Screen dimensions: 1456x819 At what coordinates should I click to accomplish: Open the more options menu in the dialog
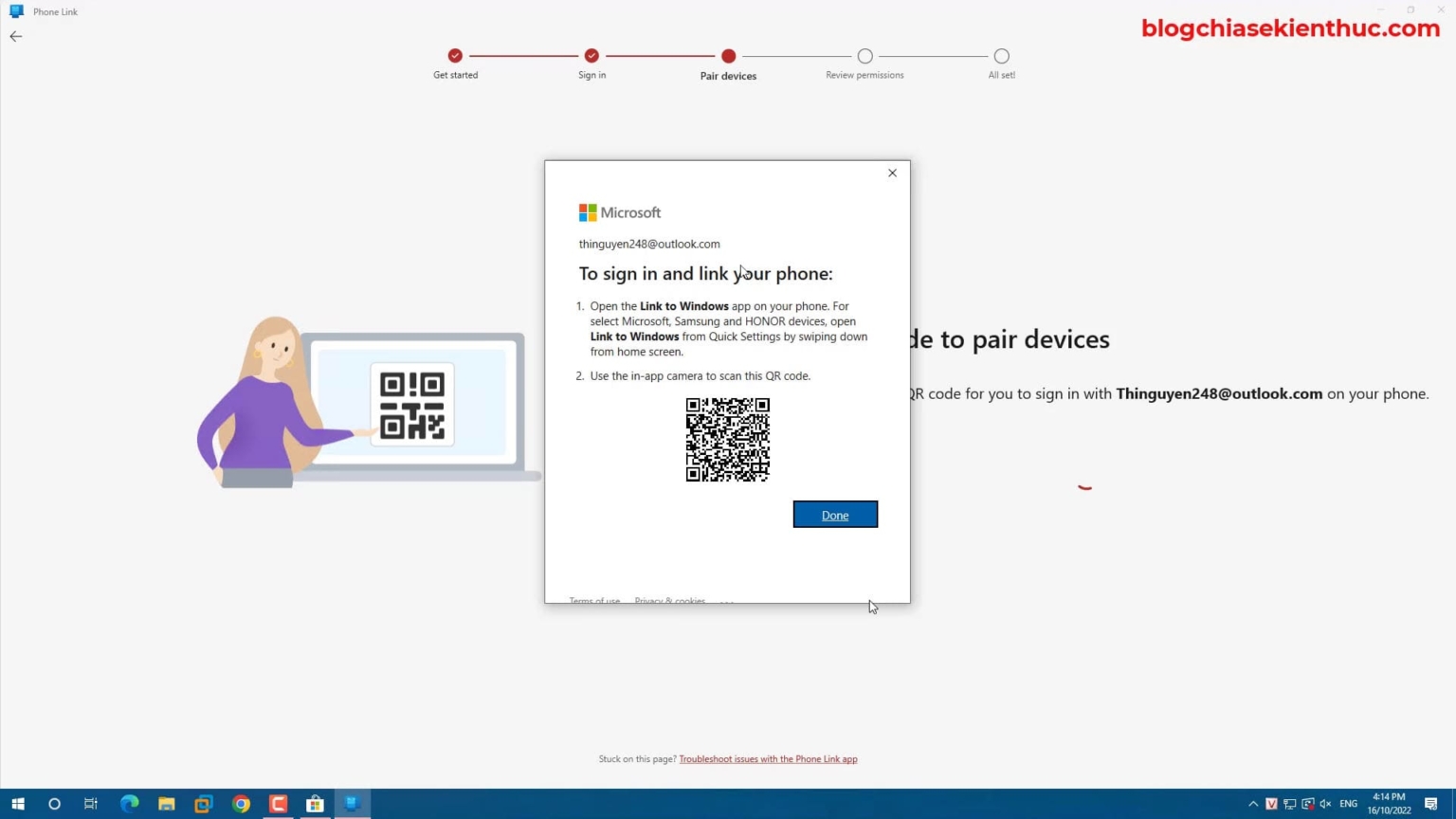pos(726,600)
